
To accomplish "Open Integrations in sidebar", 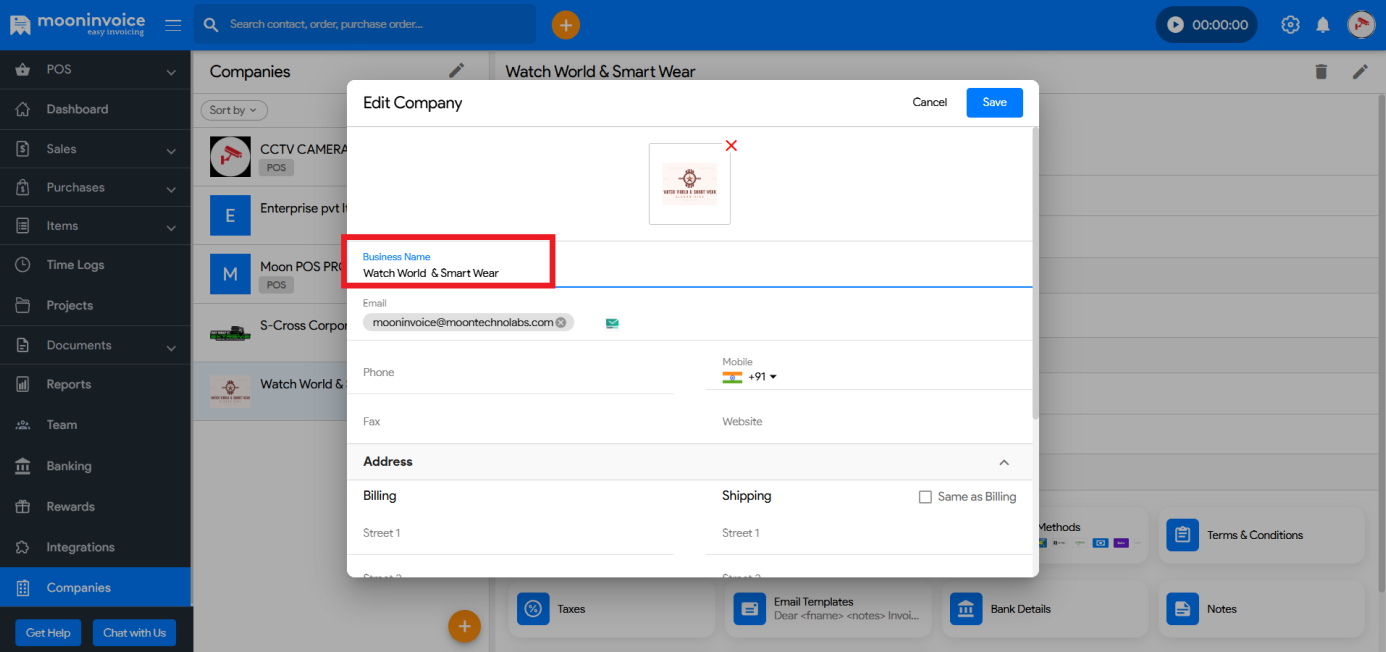I will [95, 547].
